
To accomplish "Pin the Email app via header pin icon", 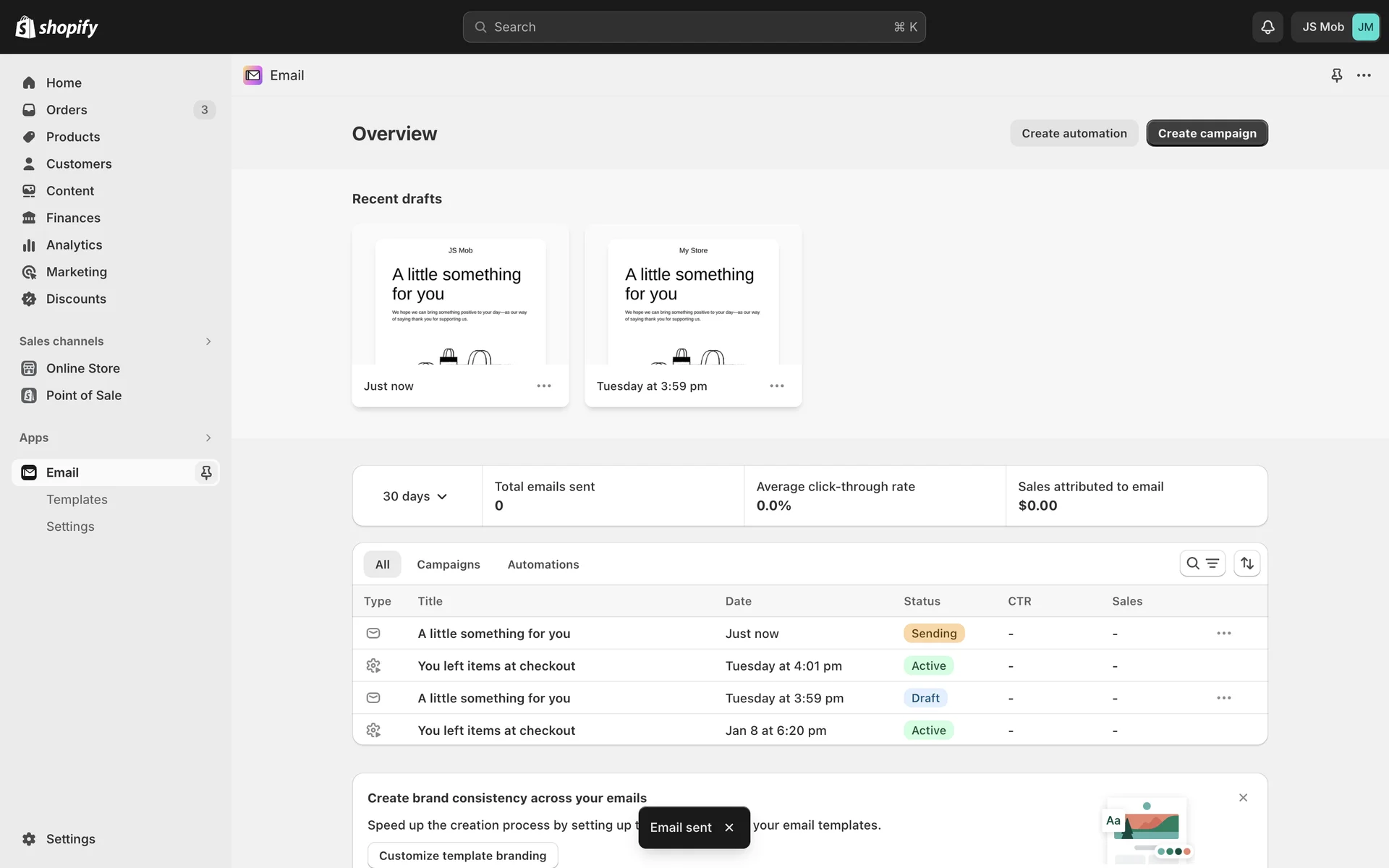I will pyautogui.click(x=1336, y=75).
